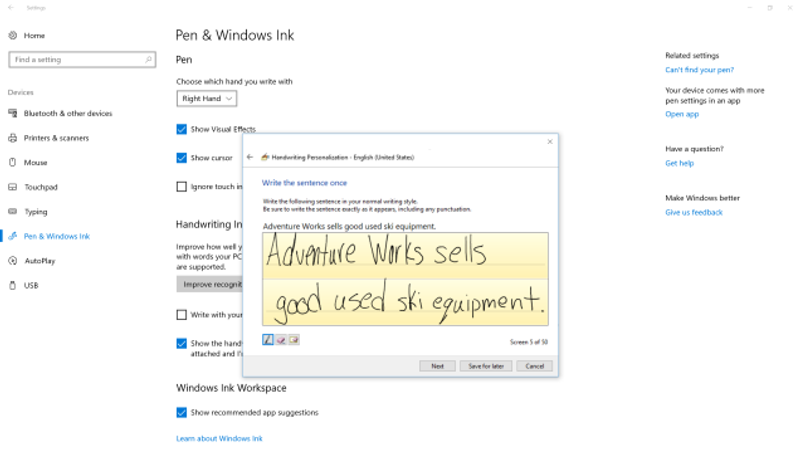Open USB settings page
The height and width of the screenshot is (450, 800).
[31, 285]
